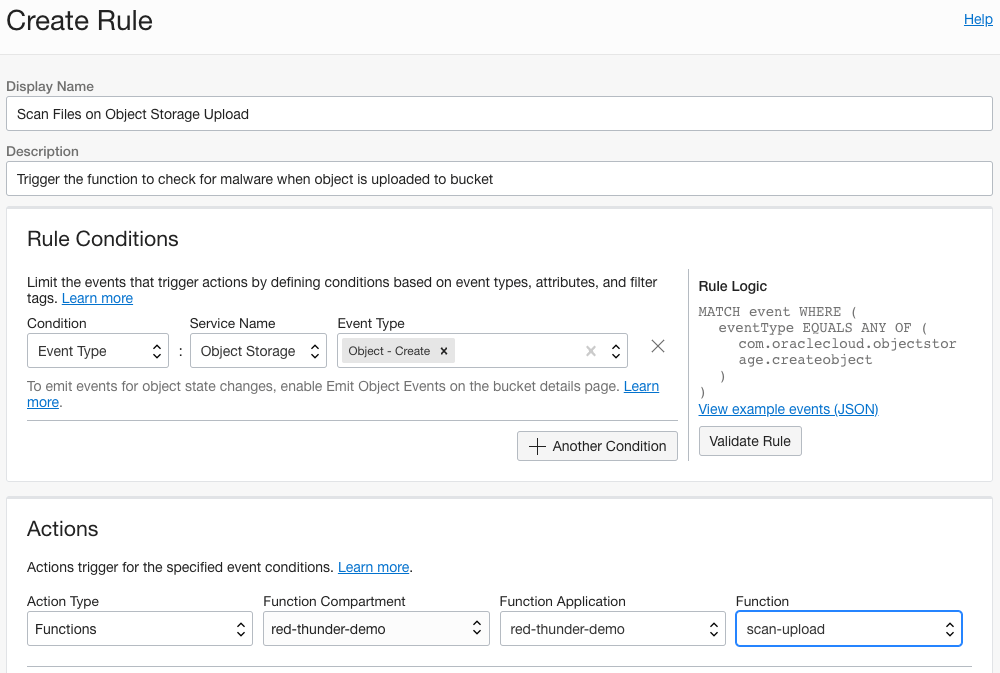Delete the Event Type condition row

658,346
